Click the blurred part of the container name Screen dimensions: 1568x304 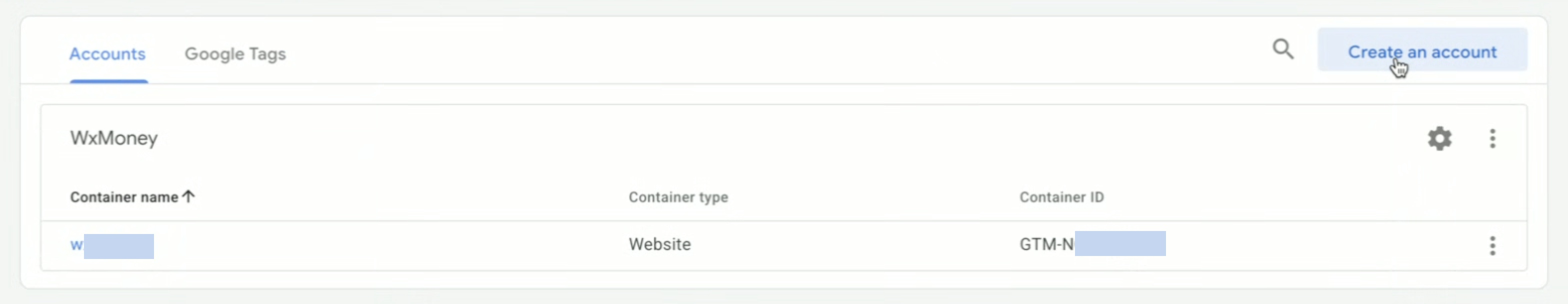click(x=118, y=246)
